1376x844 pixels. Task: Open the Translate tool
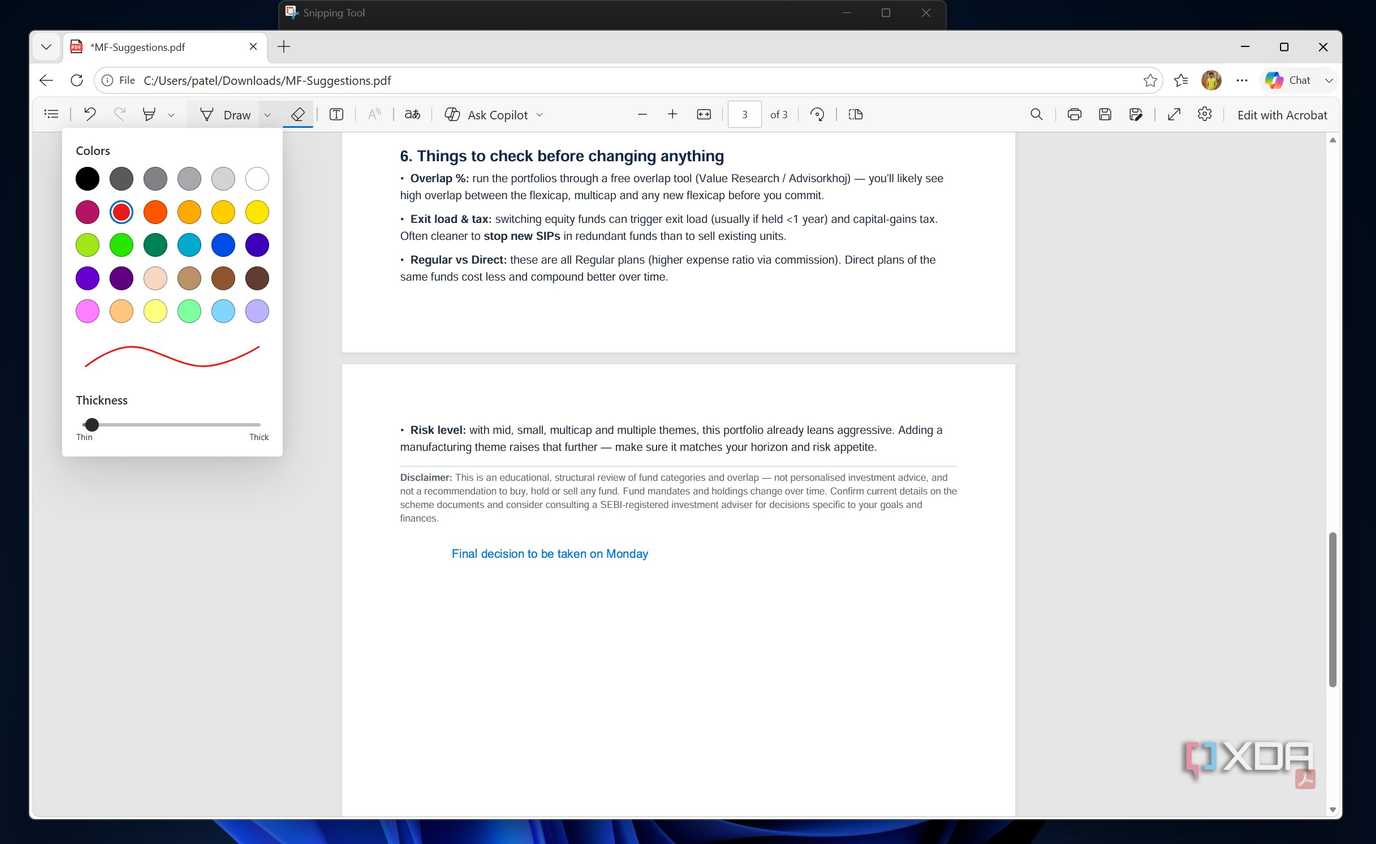coord(412,114)
